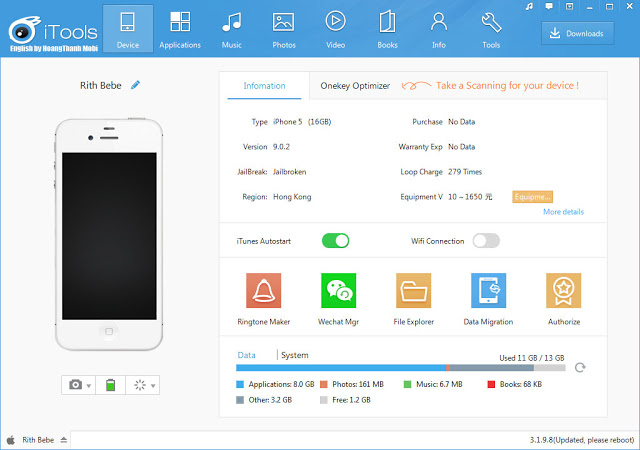640x450 pixels.
Task: Click the music note icon in title bar
Action: pos(529,7)
